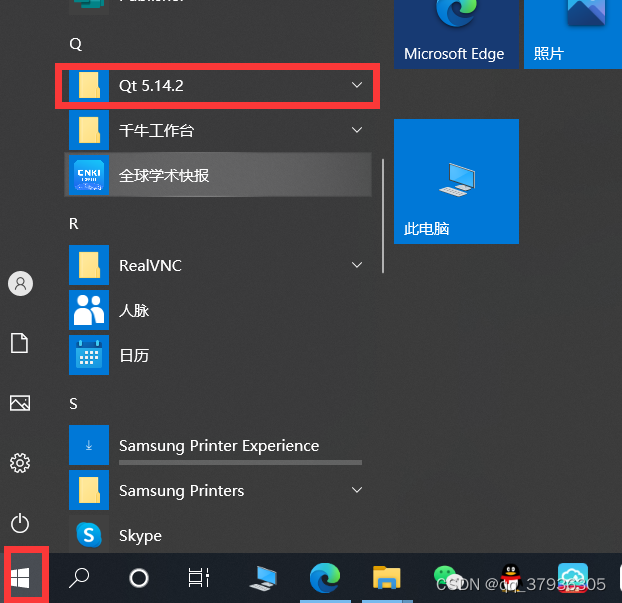This screenshot has height=603, width=622.
Task: Launch 人脉 People app icon
Action: point(89,310)
